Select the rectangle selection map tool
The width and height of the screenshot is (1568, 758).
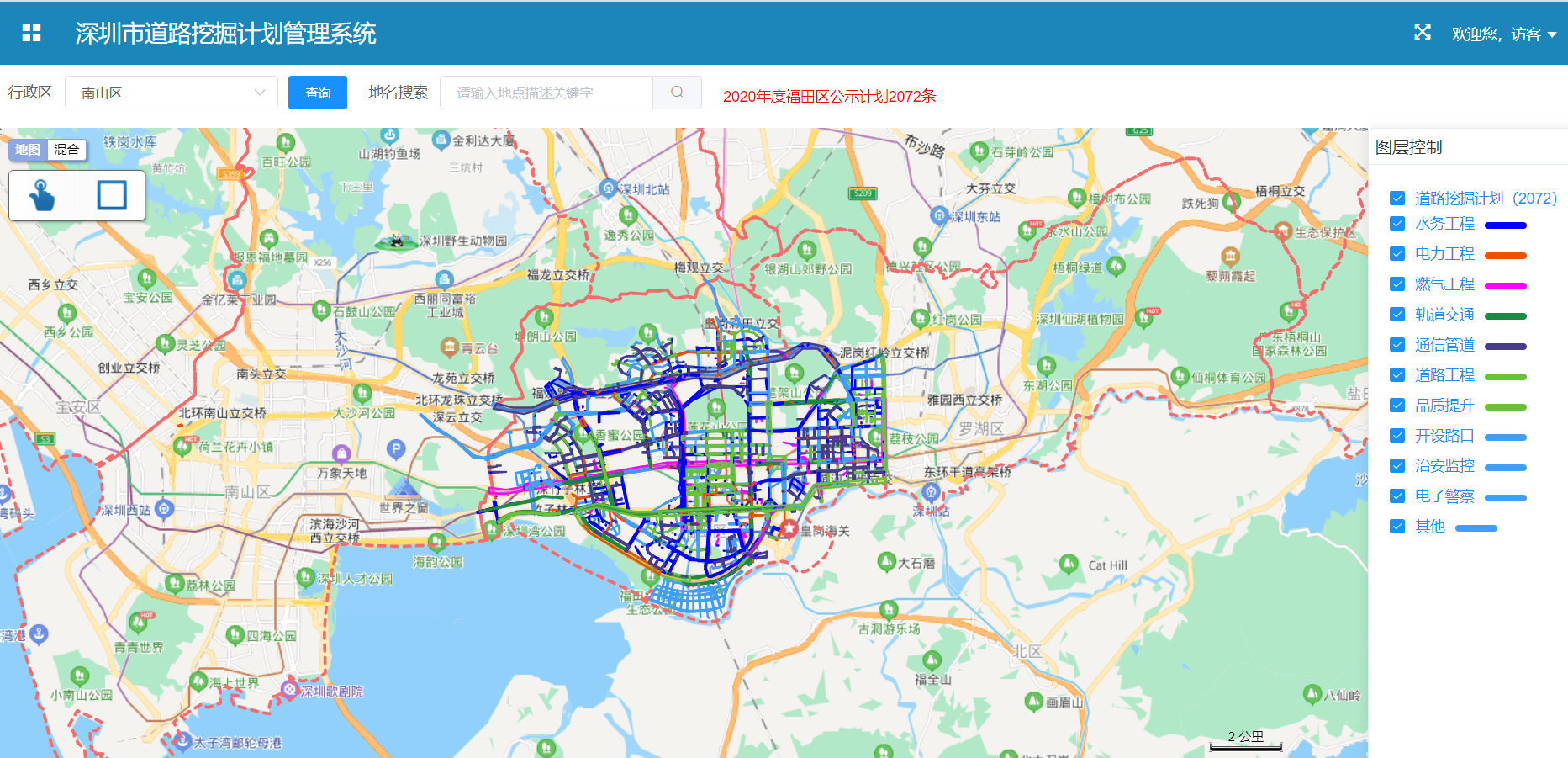(111, 195)
